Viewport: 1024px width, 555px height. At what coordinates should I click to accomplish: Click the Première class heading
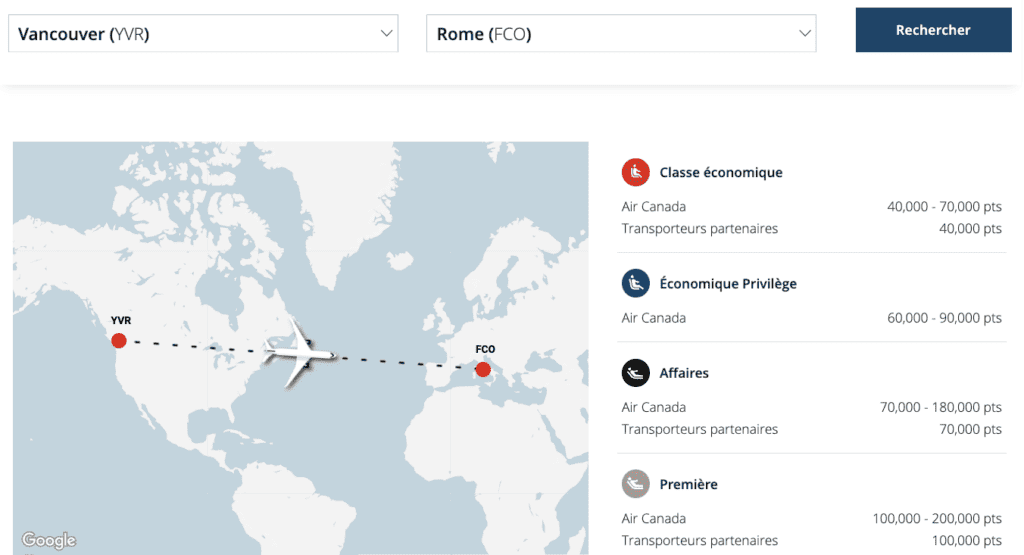tap(689, 484)
